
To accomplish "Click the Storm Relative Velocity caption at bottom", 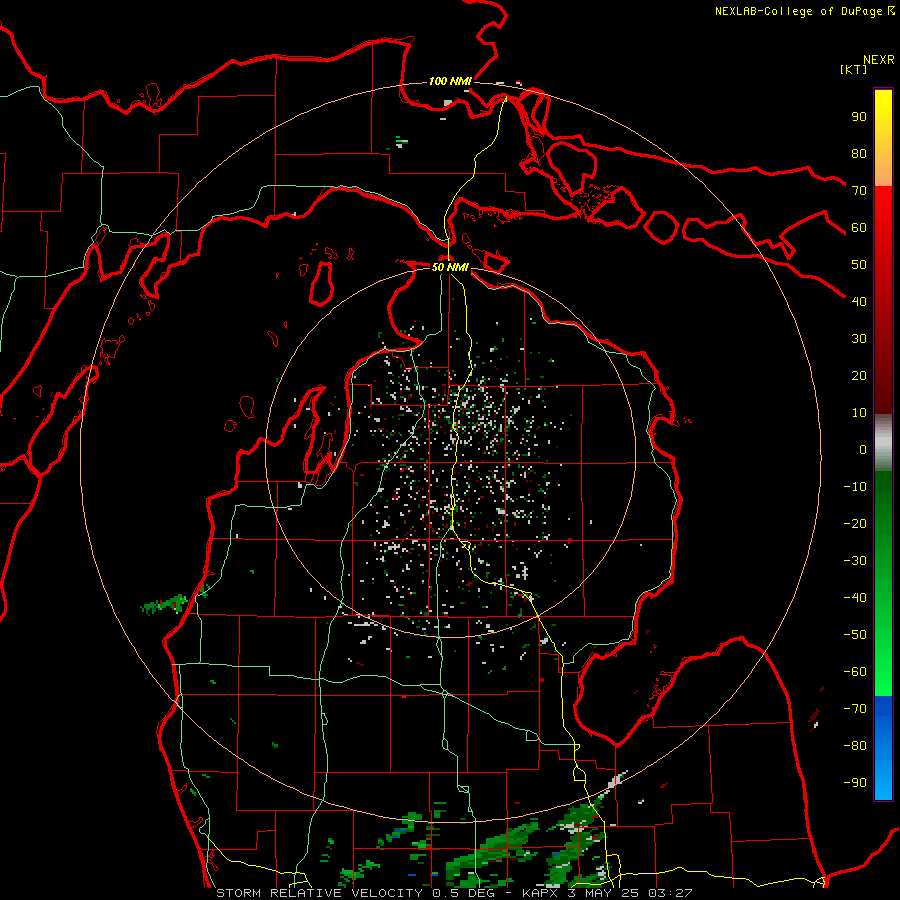I will click(x=454, y=893).
